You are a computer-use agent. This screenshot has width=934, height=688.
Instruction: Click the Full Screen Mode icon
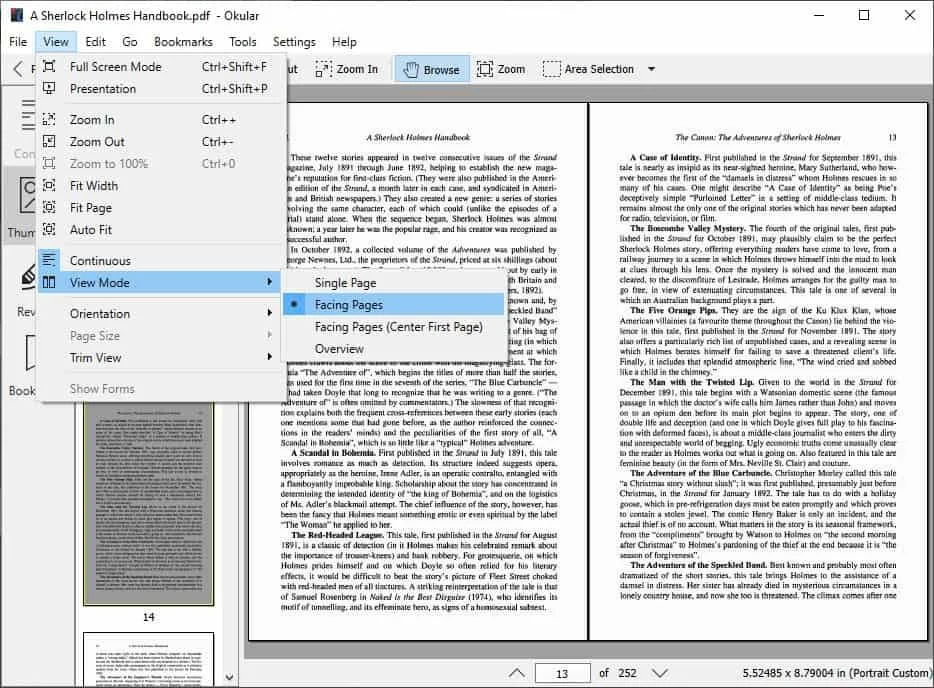click(49, 66)
